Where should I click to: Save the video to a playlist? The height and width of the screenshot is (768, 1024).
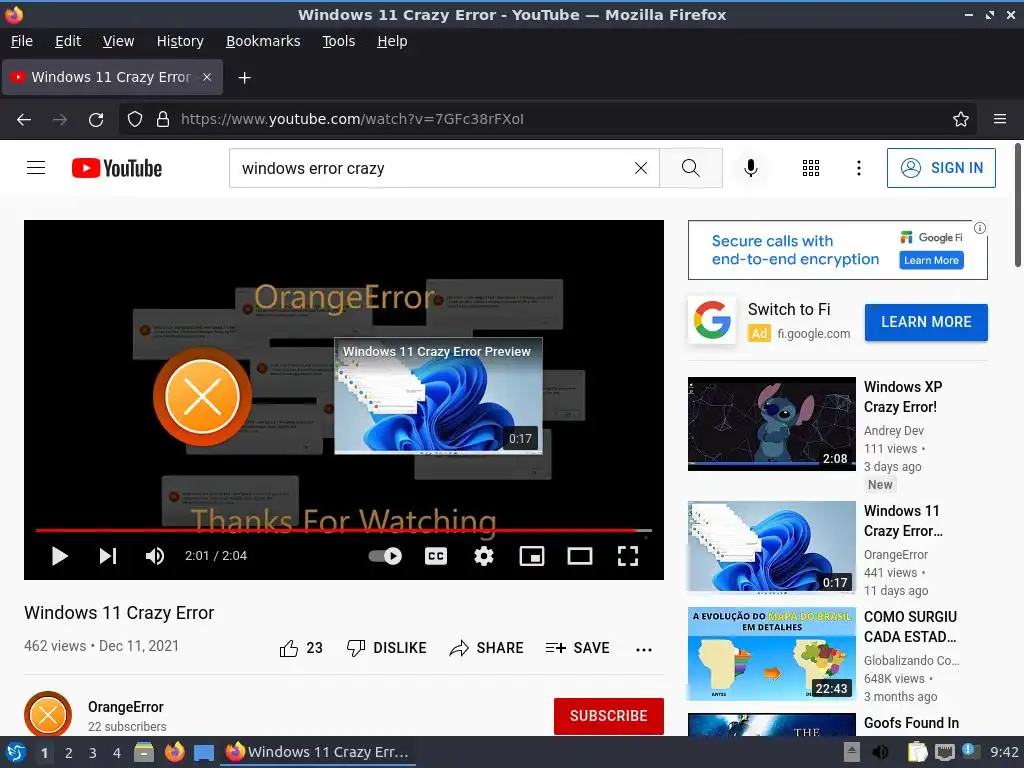577,648
